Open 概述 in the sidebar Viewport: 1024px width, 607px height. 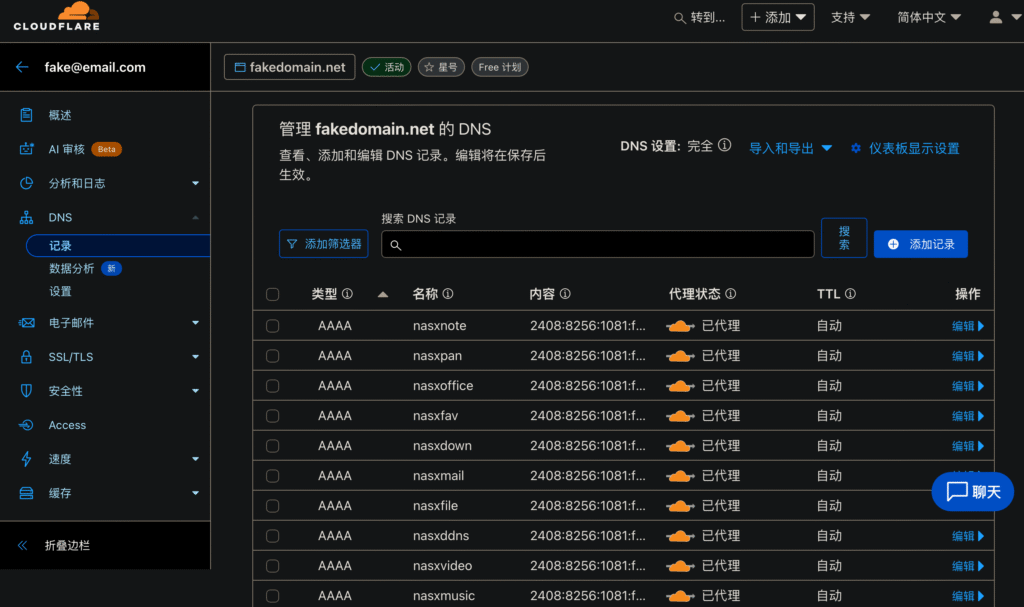pyautogui.click(x=60, y=115)
